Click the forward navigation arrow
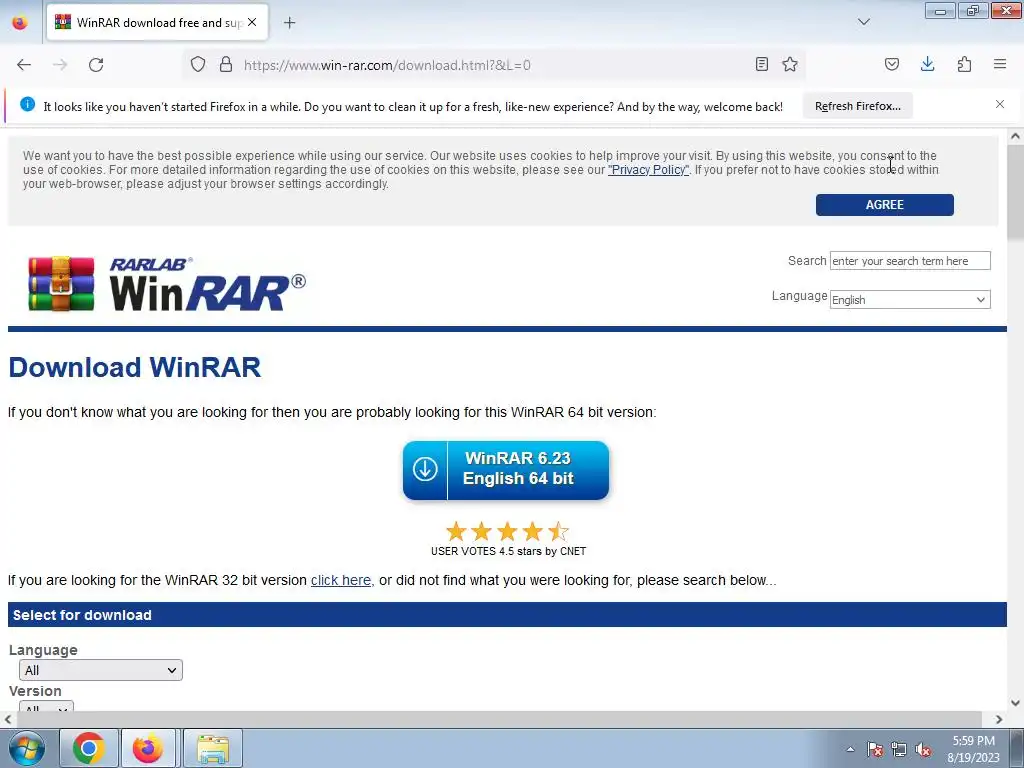The width and height of the screenshot is (1024, 768). coord(60,65)
